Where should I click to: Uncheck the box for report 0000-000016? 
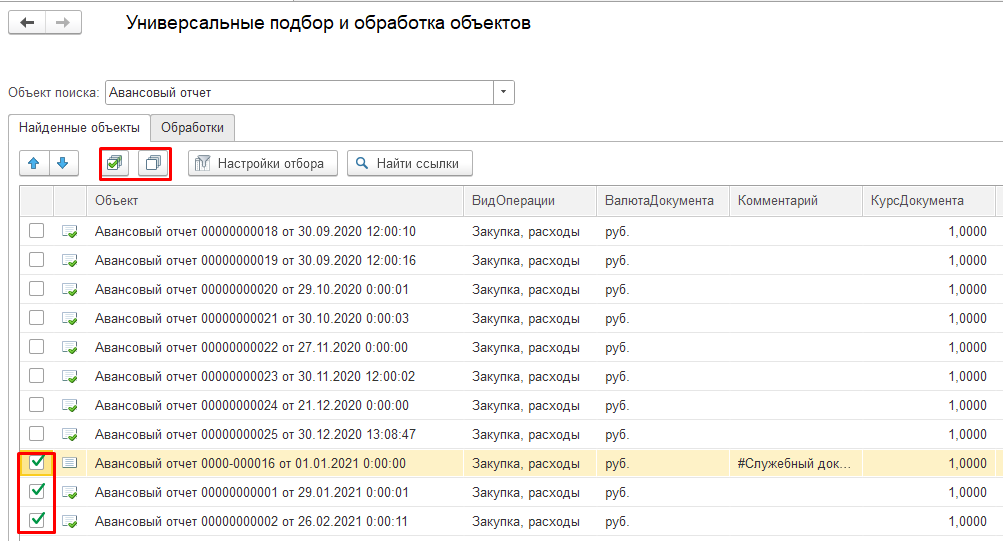[x=37, y=463]
